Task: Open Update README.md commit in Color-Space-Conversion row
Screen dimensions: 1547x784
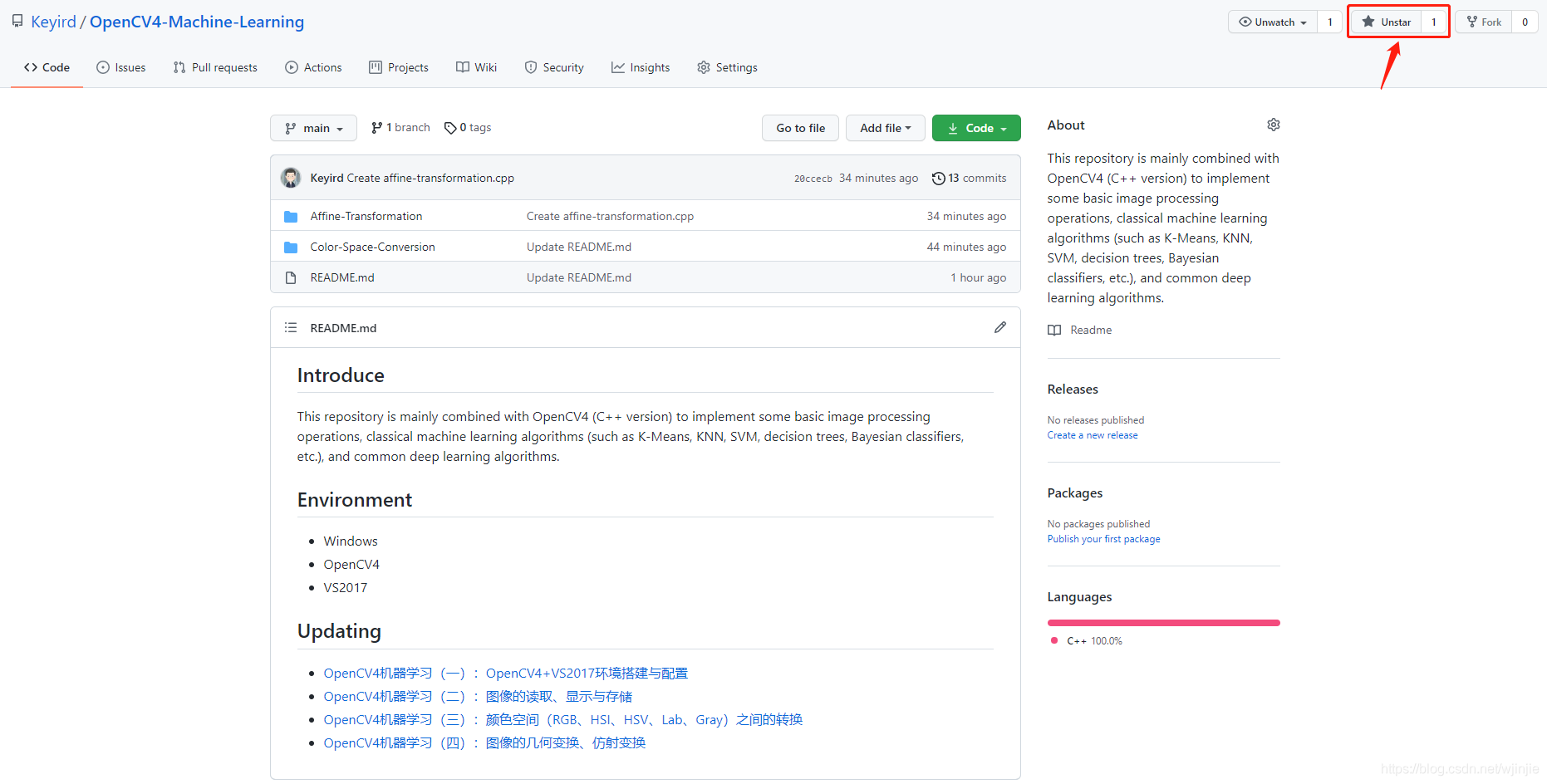Action: pos(579,247)
